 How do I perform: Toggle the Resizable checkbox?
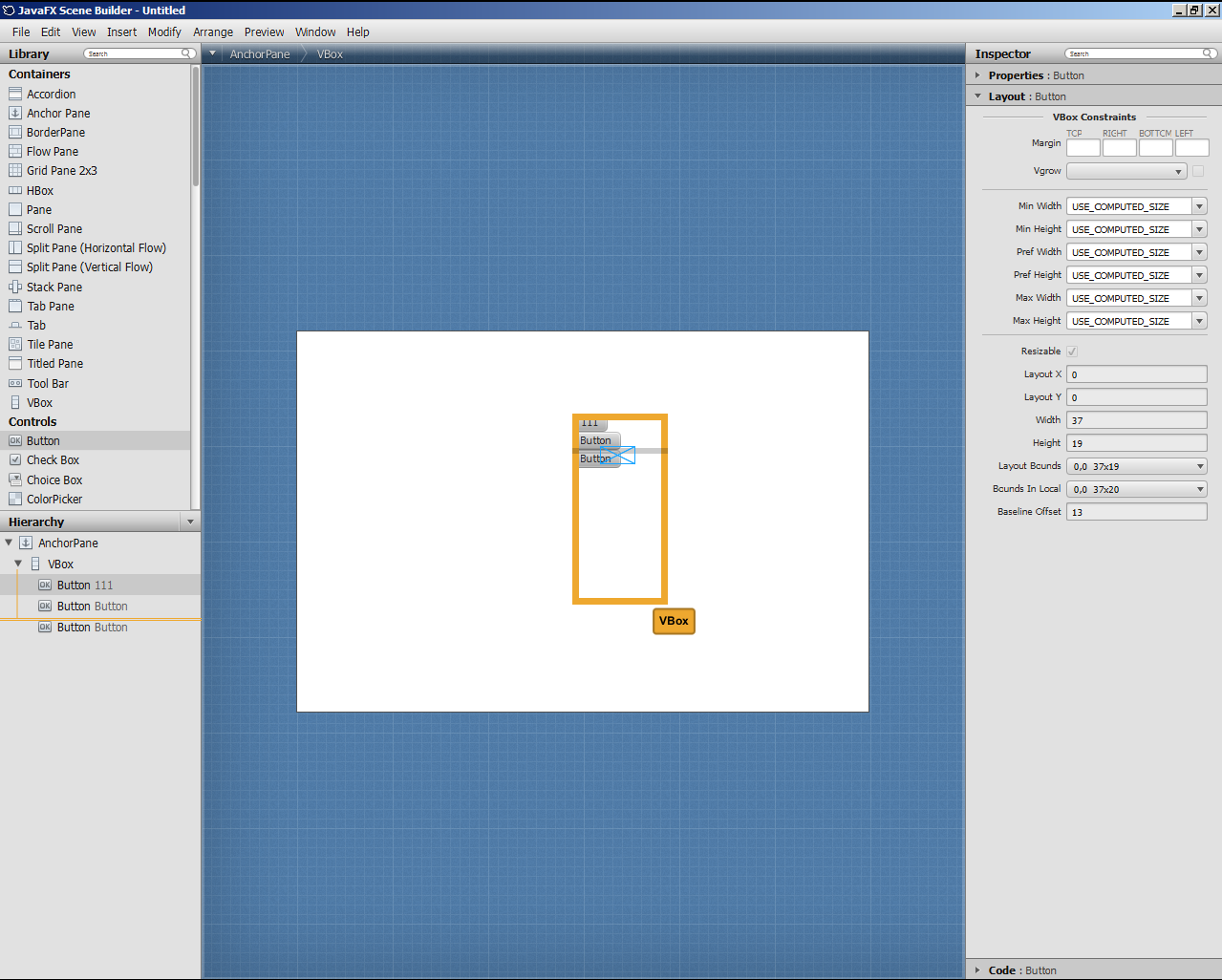(1072, 352)
